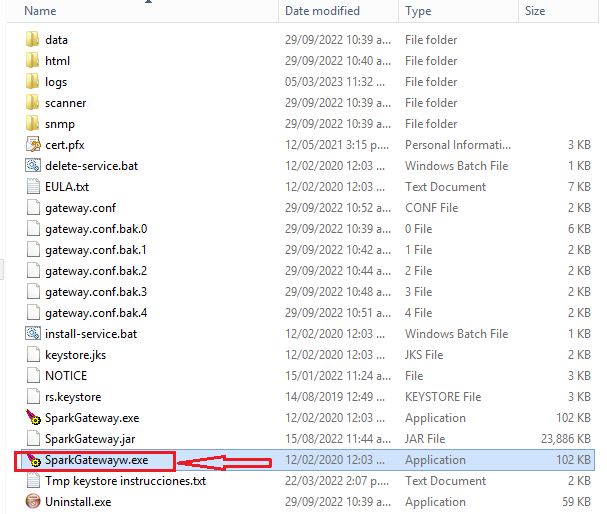
Task: Click the NOTICE file icon
Action: click(33, 375)
